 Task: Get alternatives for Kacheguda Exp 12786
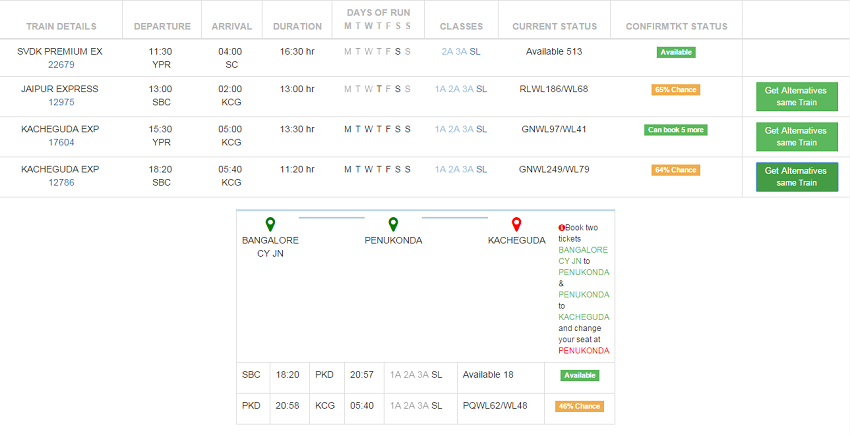796,176
